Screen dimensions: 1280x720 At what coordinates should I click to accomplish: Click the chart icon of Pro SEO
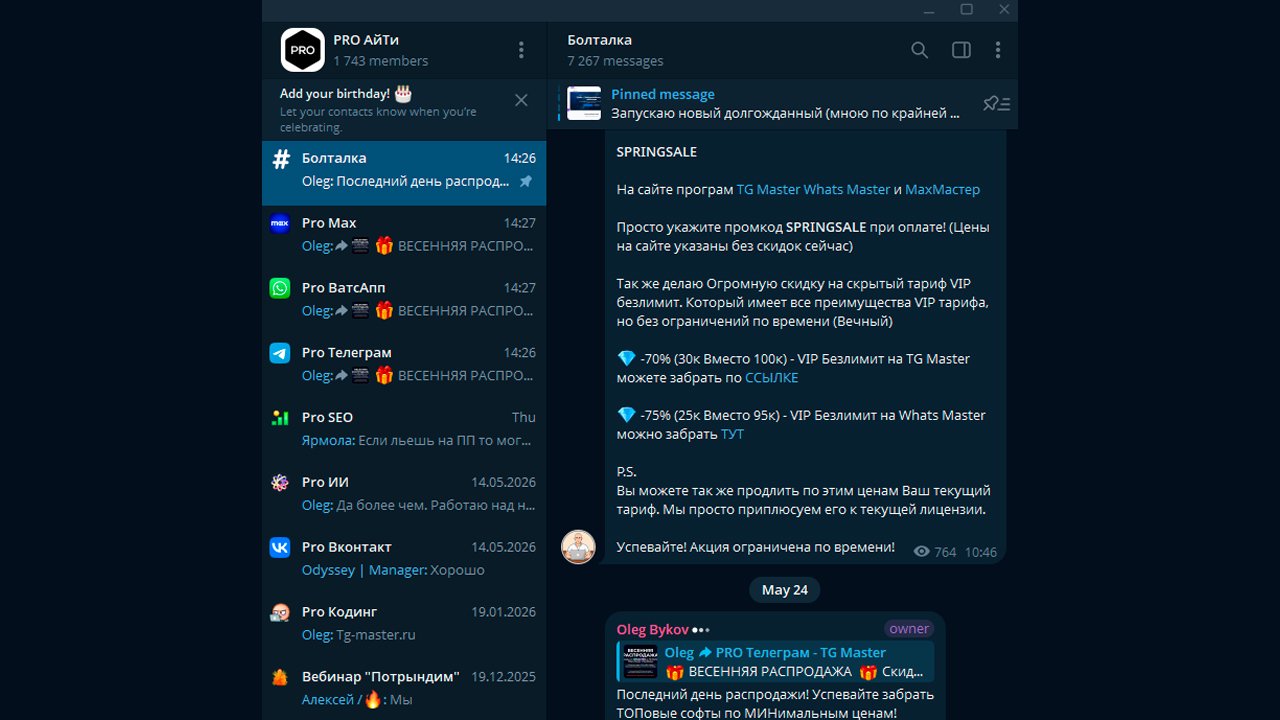coord(280,418)
